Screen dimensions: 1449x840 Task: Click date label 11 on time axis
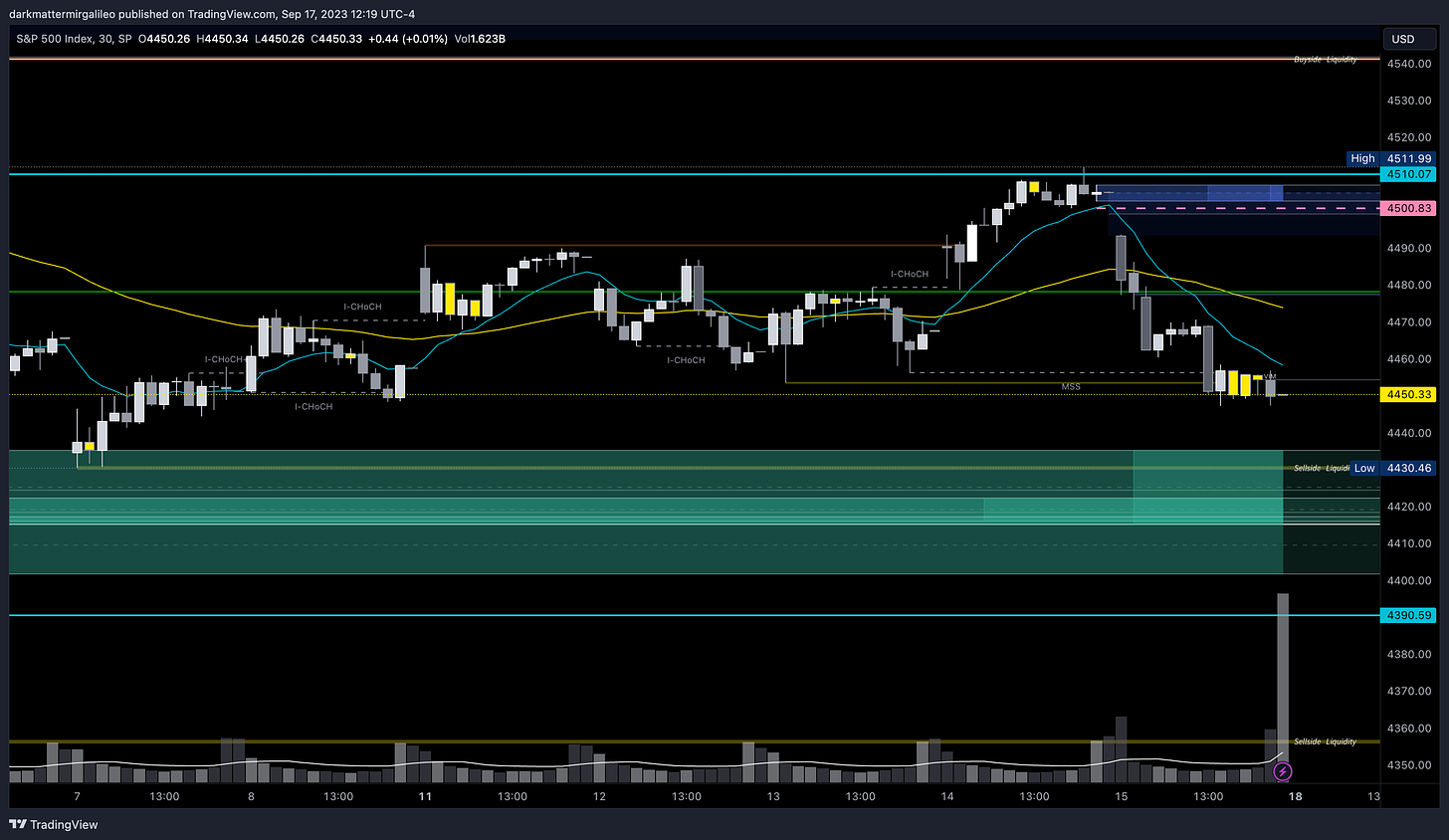click(425, 796)
